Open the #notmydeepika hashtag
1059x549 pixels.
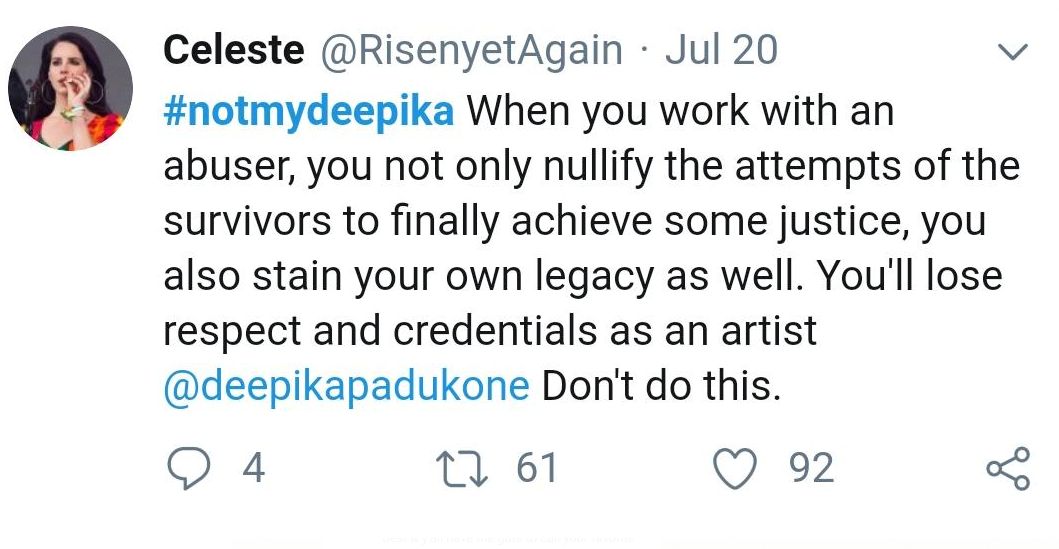(308, 110)
